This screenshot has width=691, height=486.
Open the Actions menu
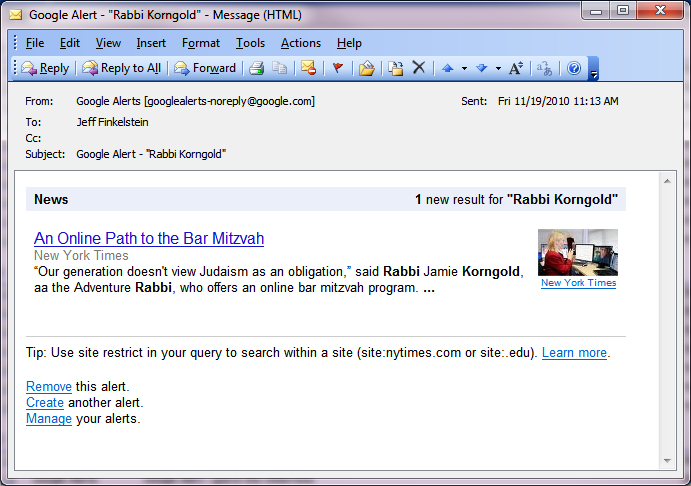click(301, 43)
